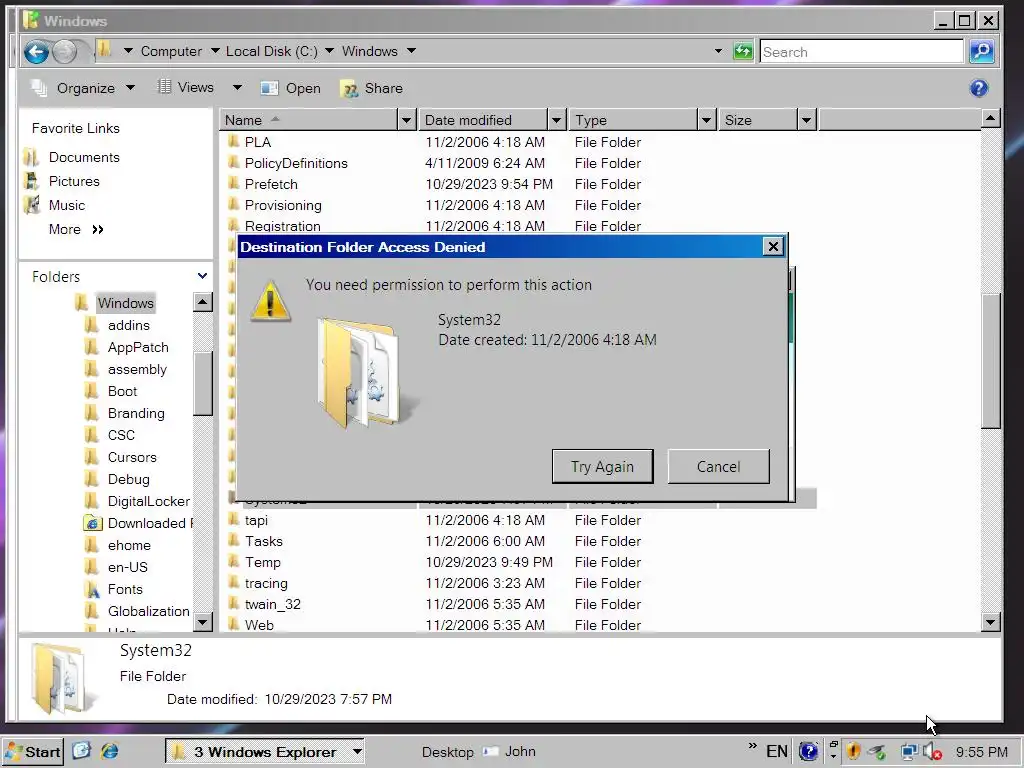1024x768 pixels.
Task: Click the green Refresh icon in address bar
Action: click(x=743, y=51)
